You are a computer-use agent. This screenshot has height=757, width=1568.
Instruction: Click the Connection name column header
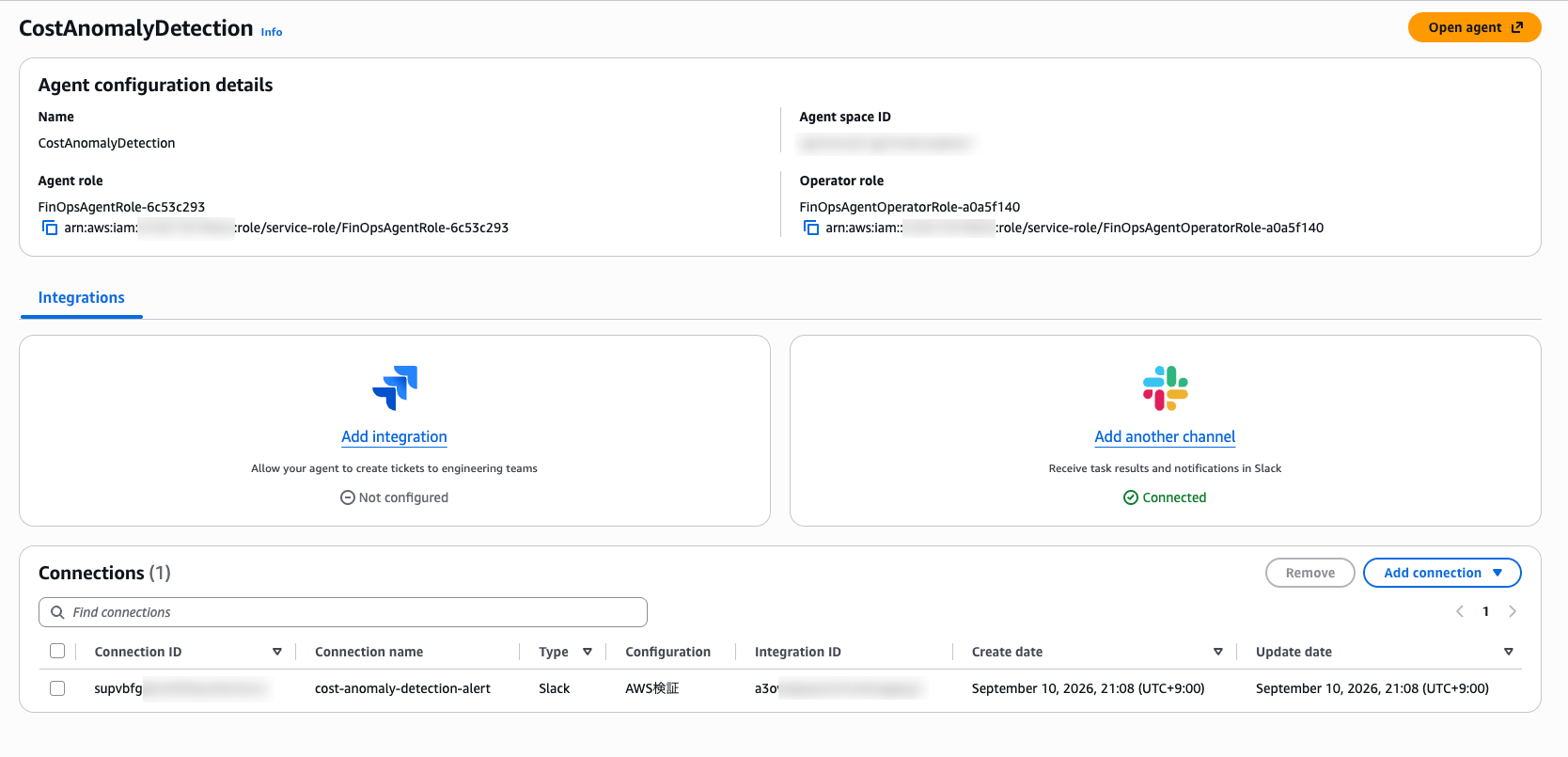(x=368, y=652)
